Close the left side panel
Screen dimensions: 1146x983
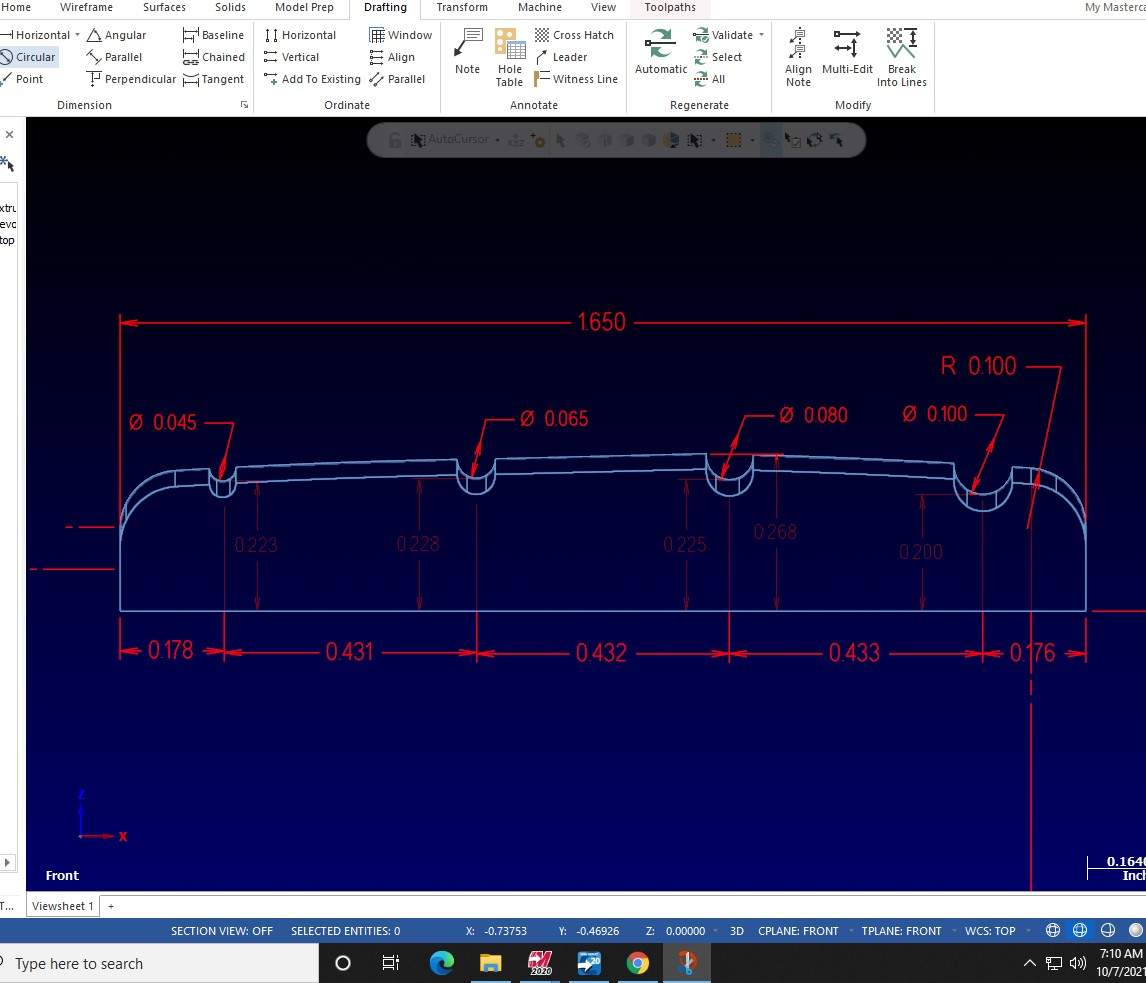(10, 134)
